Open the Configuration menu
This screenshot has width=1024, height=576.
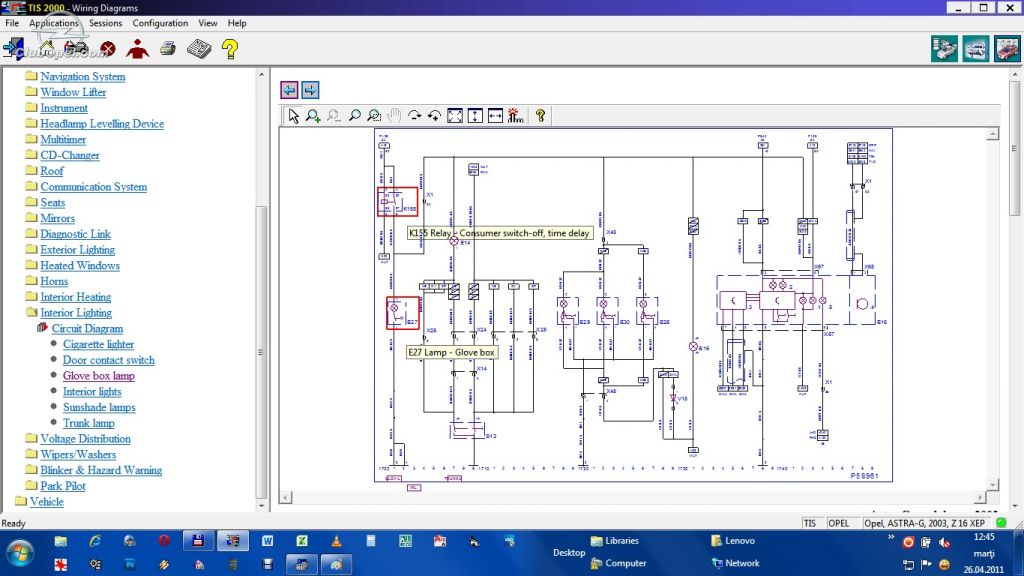click(160, 23)
